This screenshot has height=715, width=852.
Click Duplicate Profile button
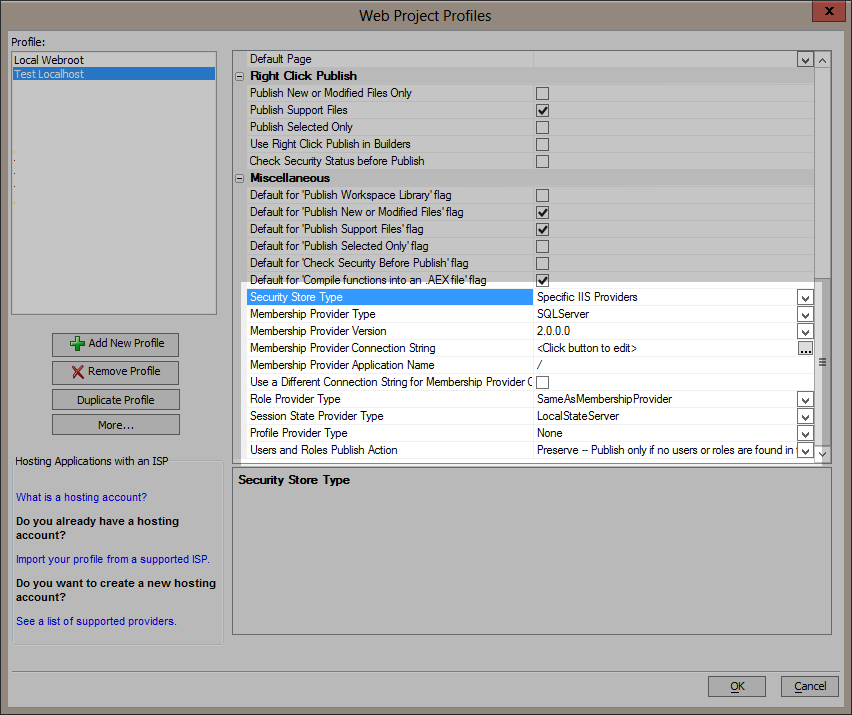coord(115,400)
